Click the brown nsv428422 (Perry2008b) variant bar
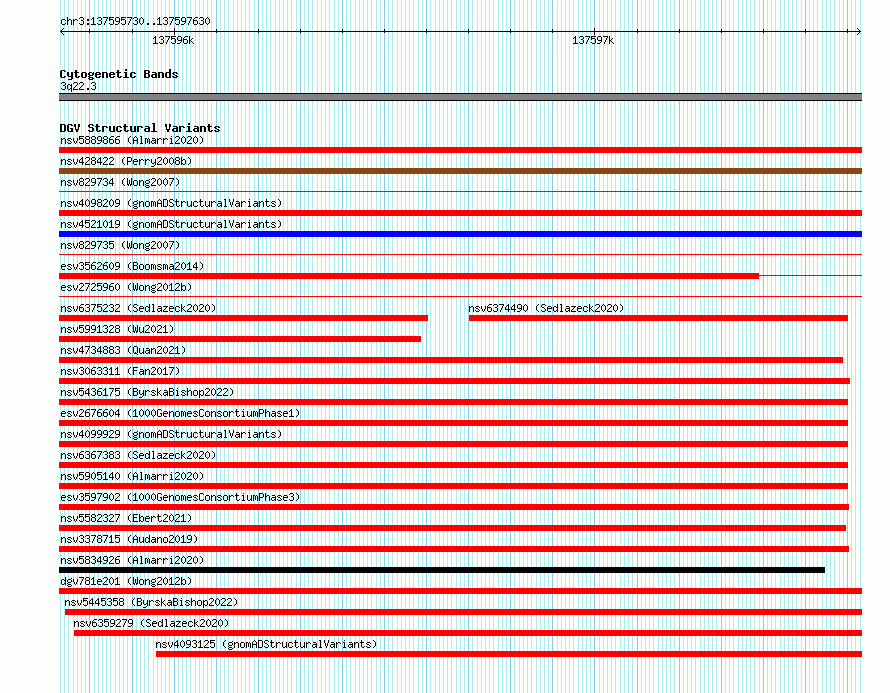 pos(460,171)
